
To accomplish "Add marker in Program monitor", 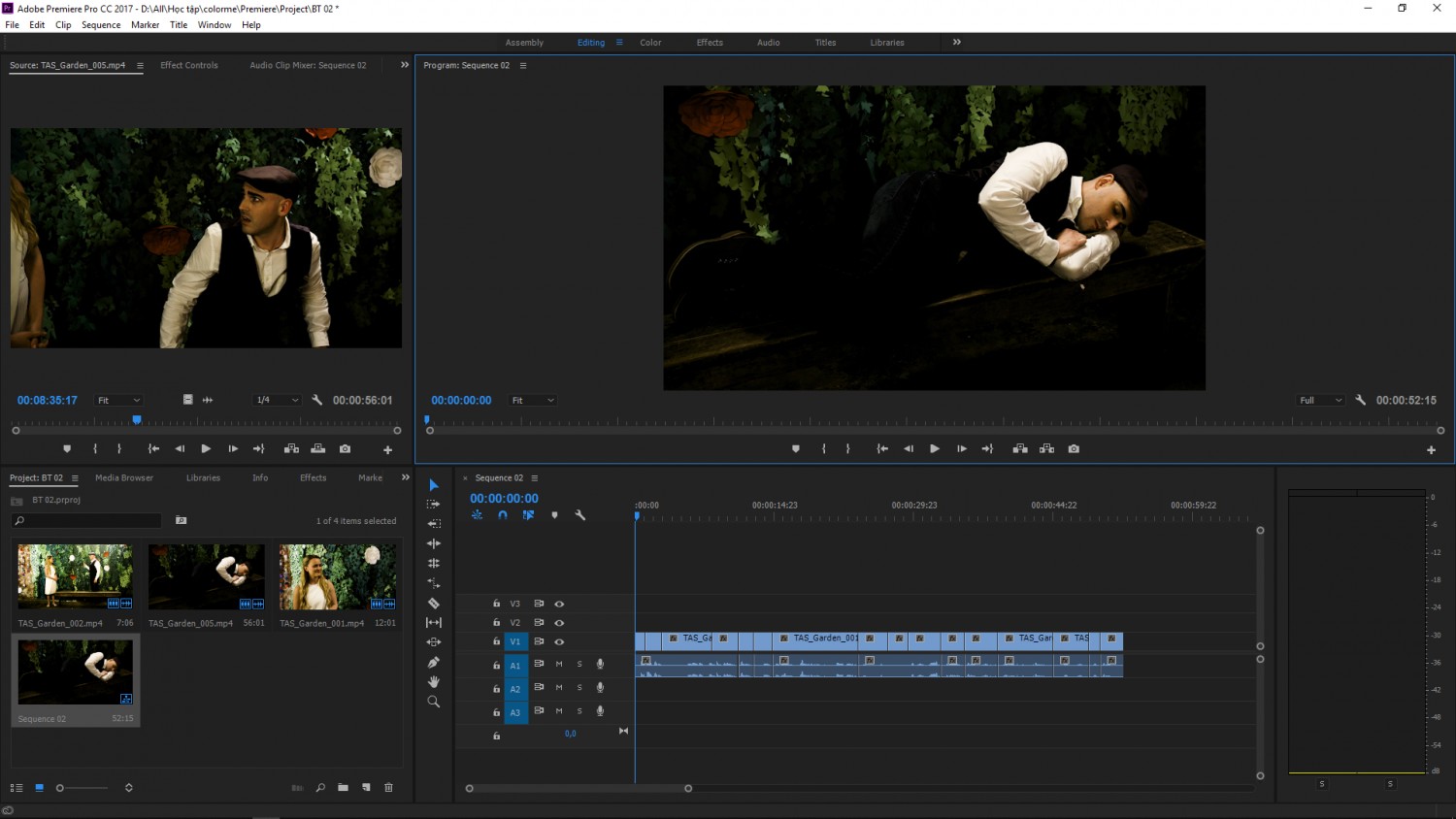I will pos(796,449).
